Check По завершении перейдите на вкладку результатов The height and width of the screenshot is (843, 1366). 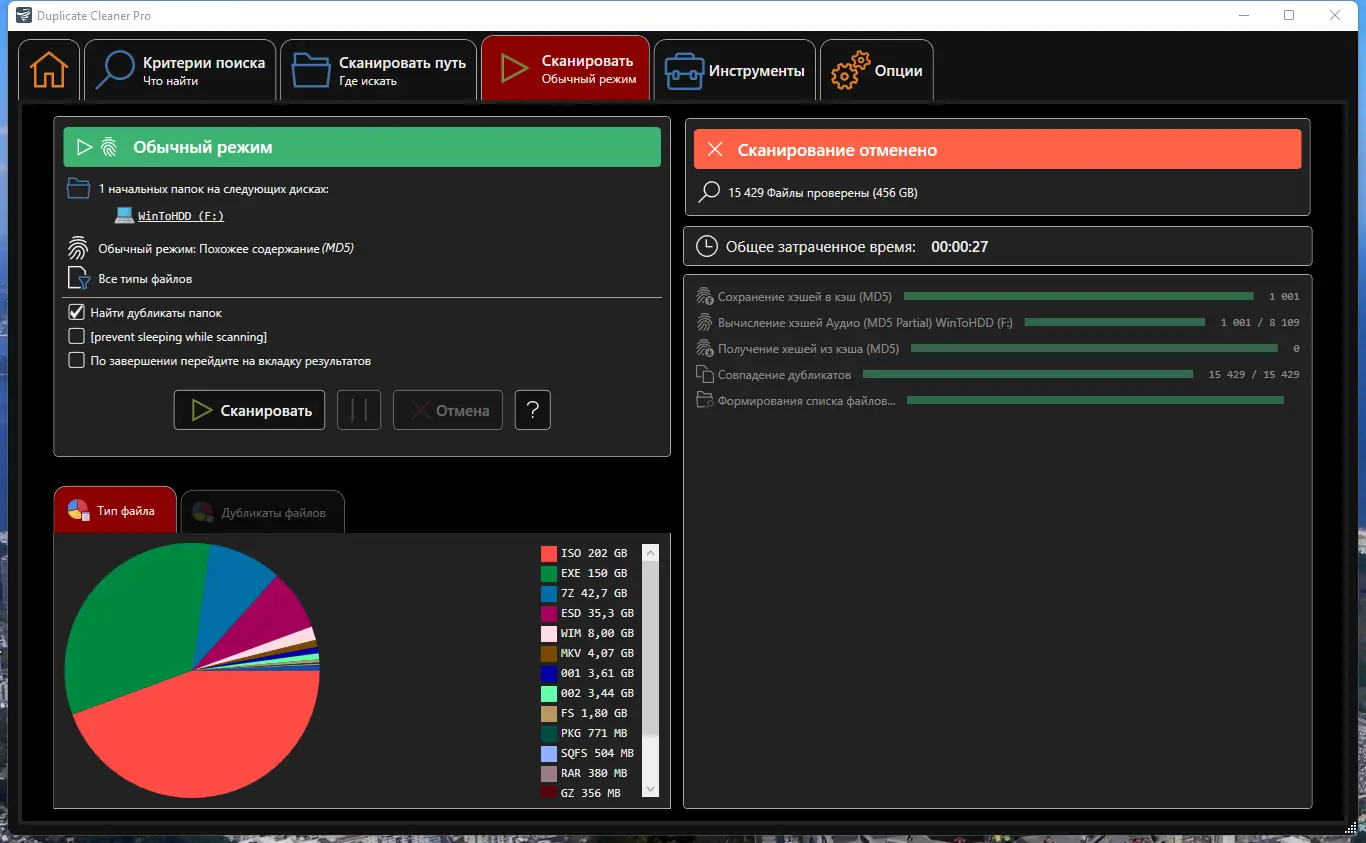point(76,360)
